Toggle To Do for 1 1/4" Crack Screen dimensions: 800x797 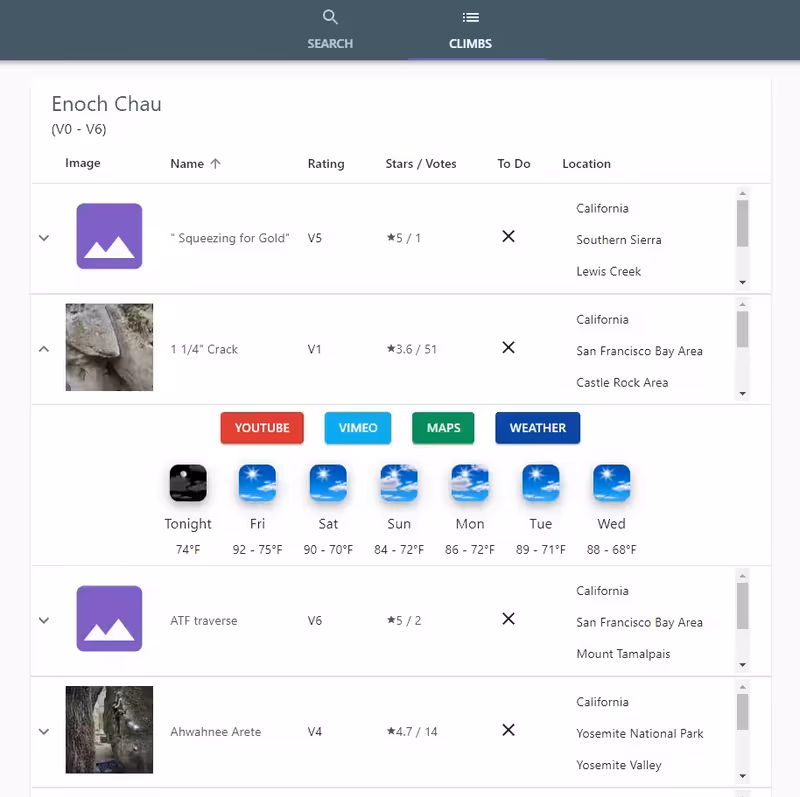point(508,348)
